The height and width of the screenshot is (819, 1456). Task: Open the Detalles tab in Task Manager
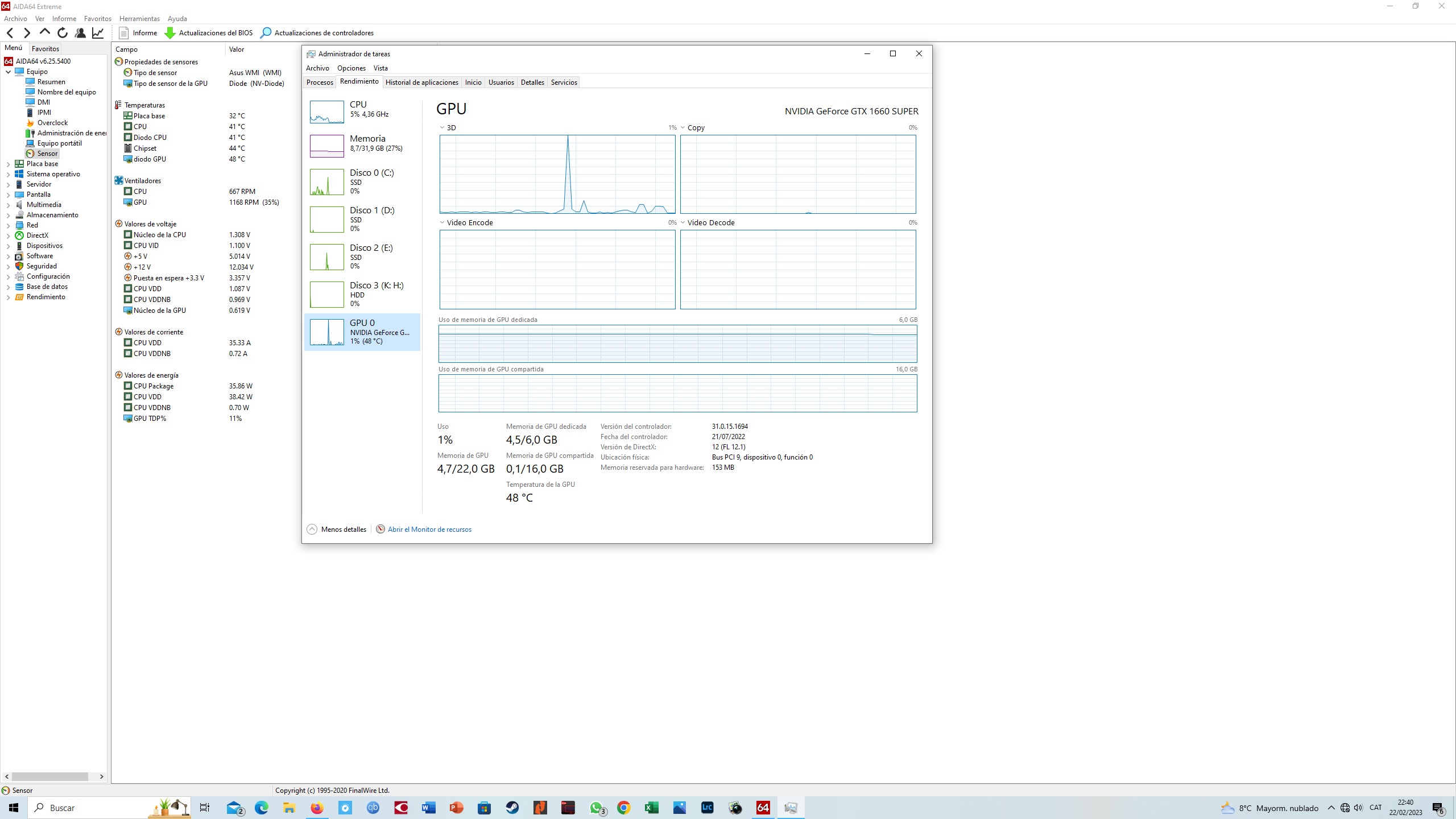tap(532, 82)
